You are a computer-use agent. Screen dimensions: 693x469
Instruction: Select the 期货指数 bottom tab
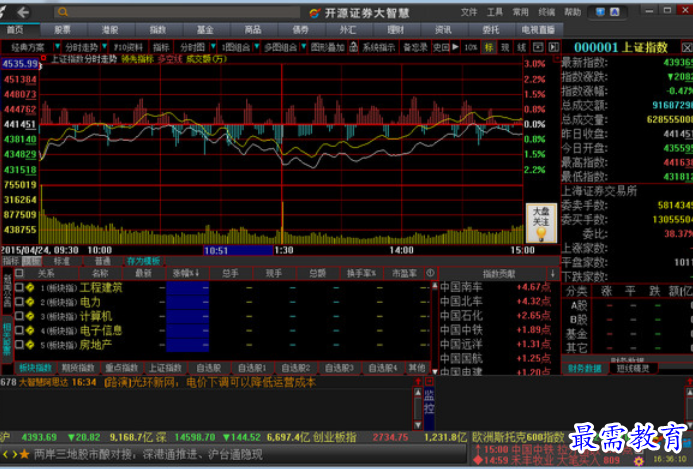click(x=78, y=368)
